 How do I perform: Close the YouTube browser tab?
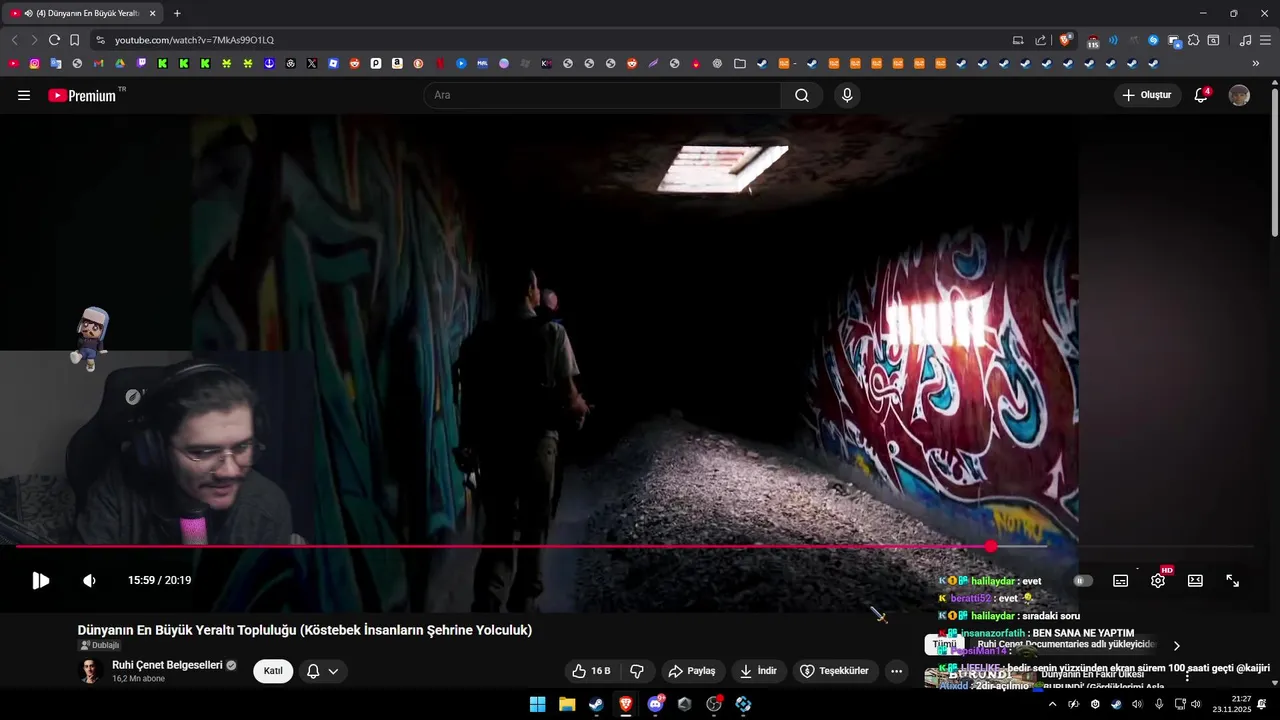tap(153, 13)
